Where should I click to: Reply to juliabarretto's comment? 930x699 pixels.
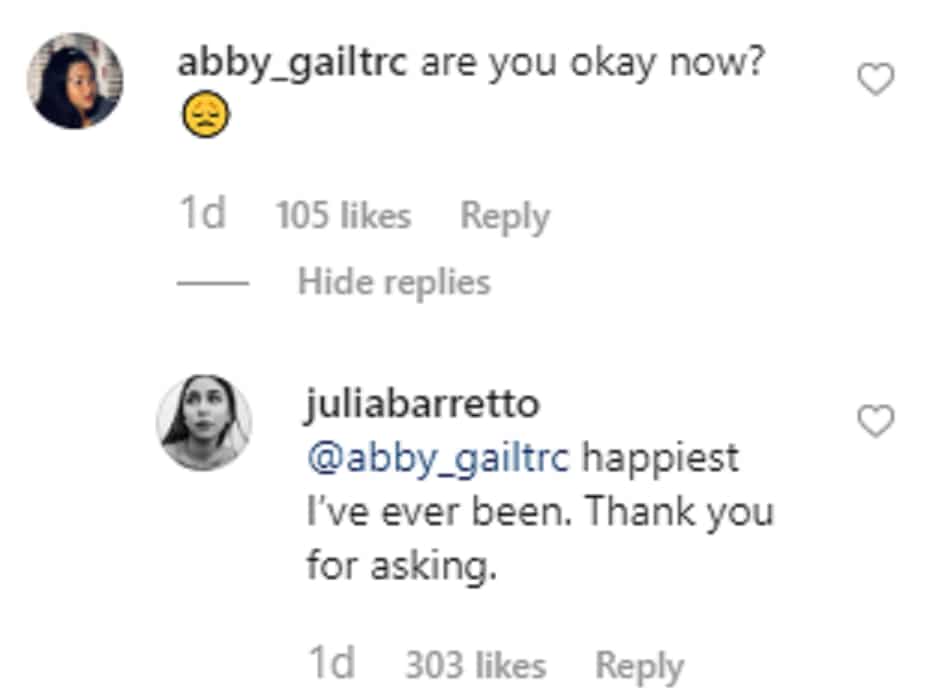point(639,666)
